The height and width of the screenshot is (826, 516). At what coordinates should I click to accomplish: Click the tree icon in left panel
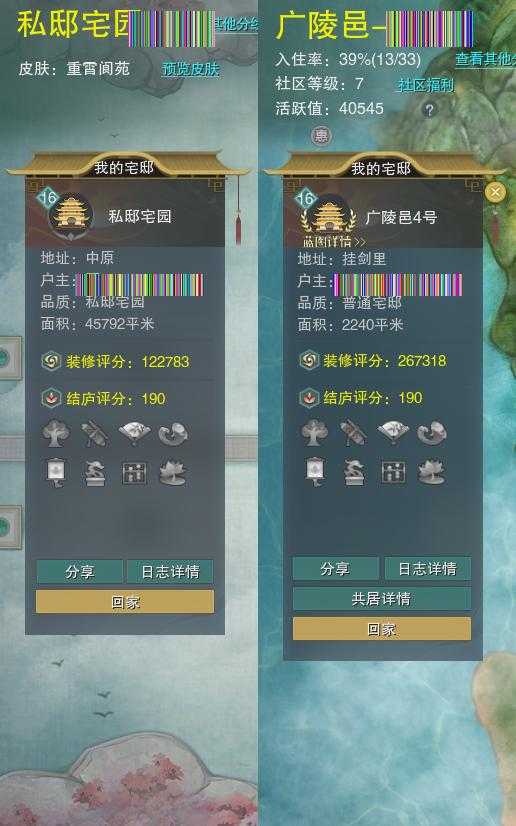(56, 434)
